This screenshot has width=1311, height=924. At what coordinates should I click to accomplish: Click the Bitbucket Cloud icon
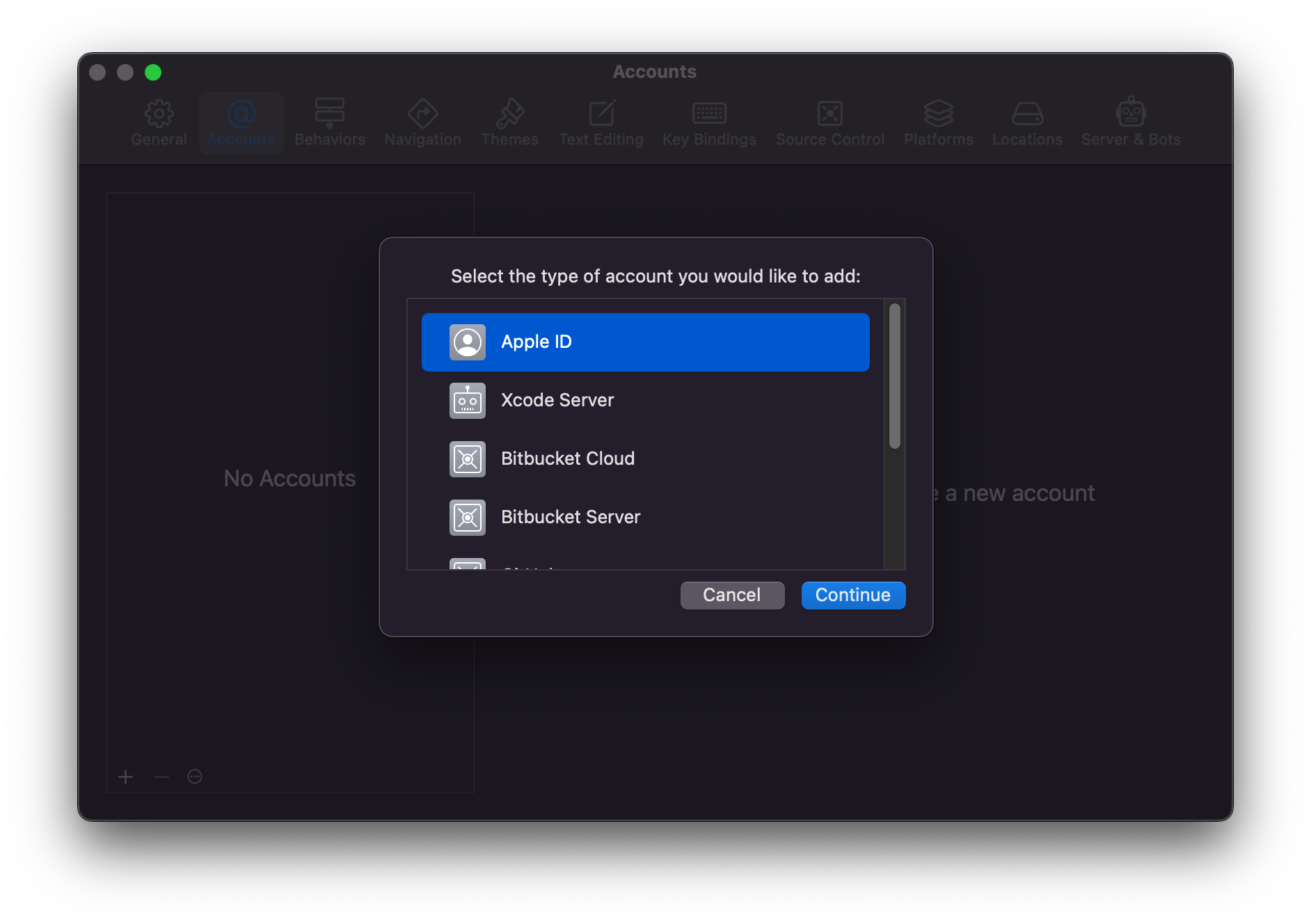pyautogui.click(x=468, y=459)
